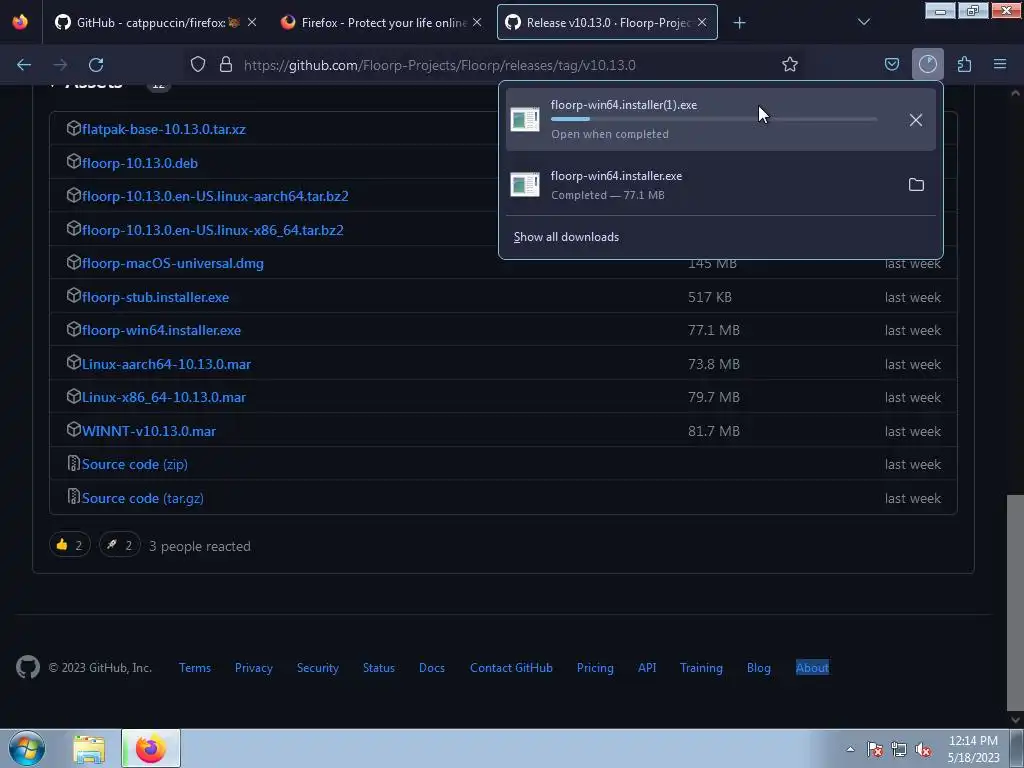Viewport: 1024px width, 768px height.
Task: Click the zip file icon beside Source code (zip)
Action: point(73,463)
